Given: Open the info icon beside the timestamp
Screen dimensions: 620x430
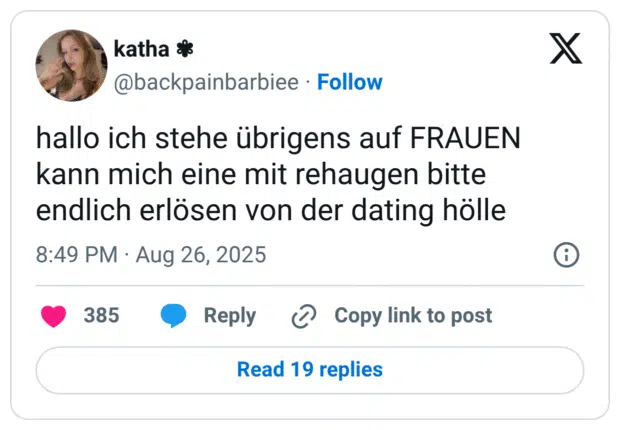Looking at the screenshot, I should [566, 255].
